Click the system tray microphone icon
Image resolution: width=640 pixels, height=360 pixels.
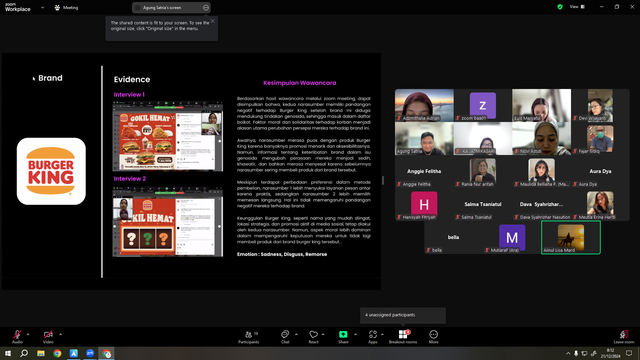point(576,353)
